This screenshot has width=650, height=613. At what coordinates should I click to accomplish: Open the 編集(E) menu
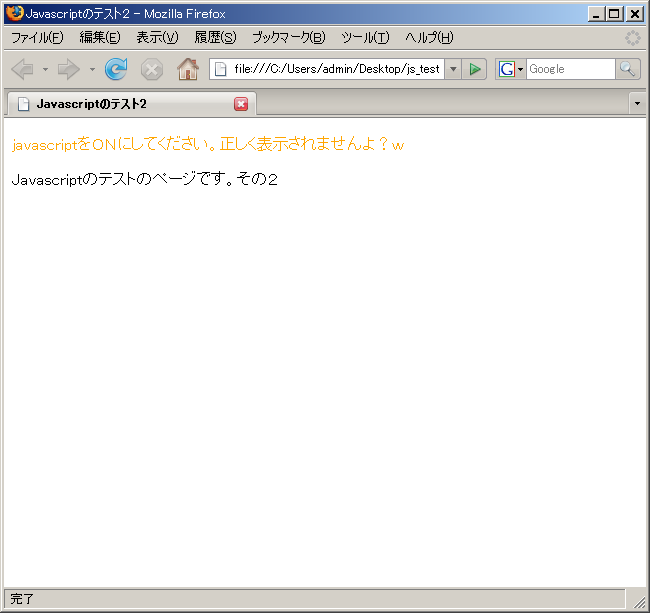pos(100,38)
